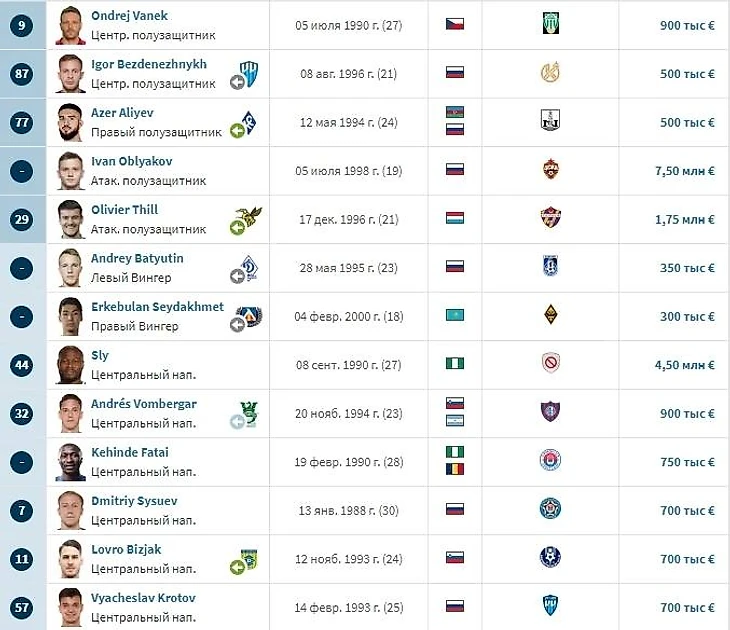Click the red banned-sign icon in Sly's row
Image resolution: width=730 pixels, height=630 pixels.
click(x=549, y=364)
